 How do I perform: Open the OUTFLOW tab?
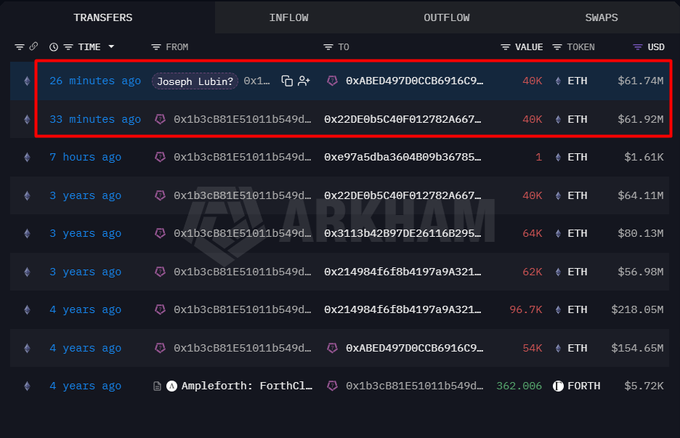tap(446, 18)
